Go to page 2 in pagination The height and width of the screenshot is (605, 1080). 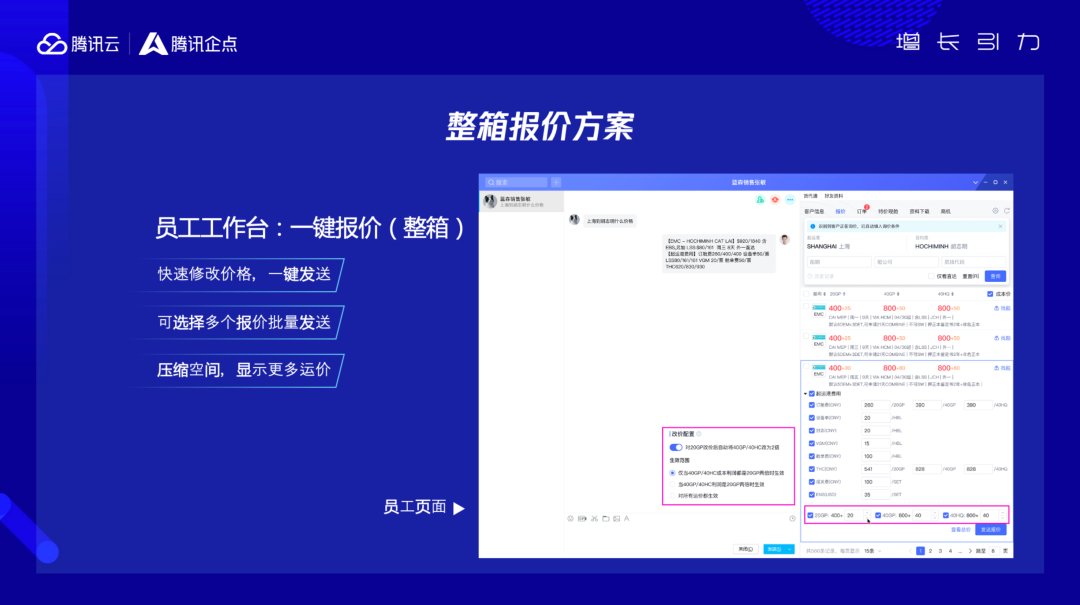(931, 551)
